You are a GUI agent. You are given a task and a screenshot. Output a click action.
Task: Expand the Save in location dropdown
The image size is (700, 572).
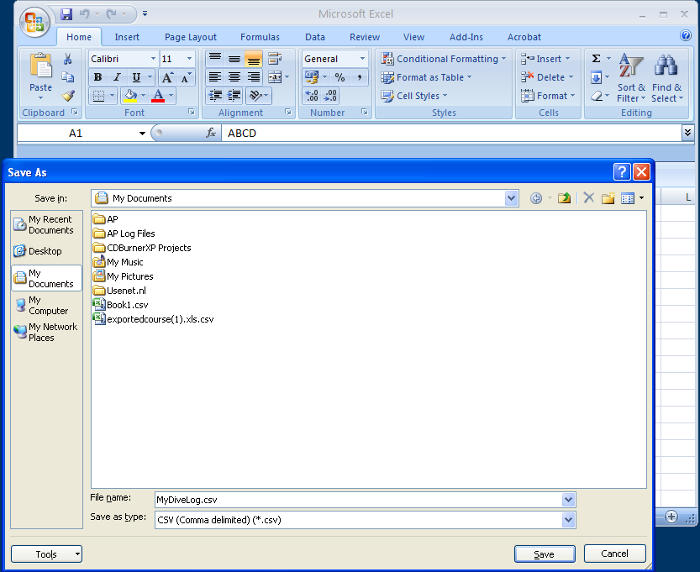(x=512, y=198)
